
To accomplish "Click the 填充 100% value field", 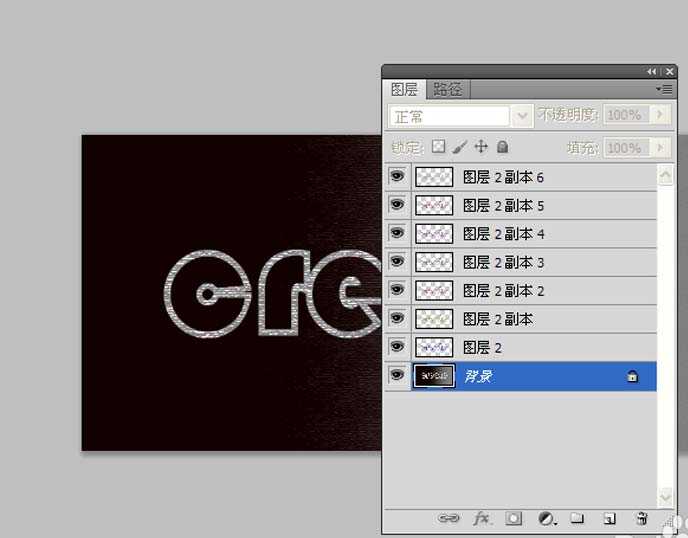I will (627, 148).
